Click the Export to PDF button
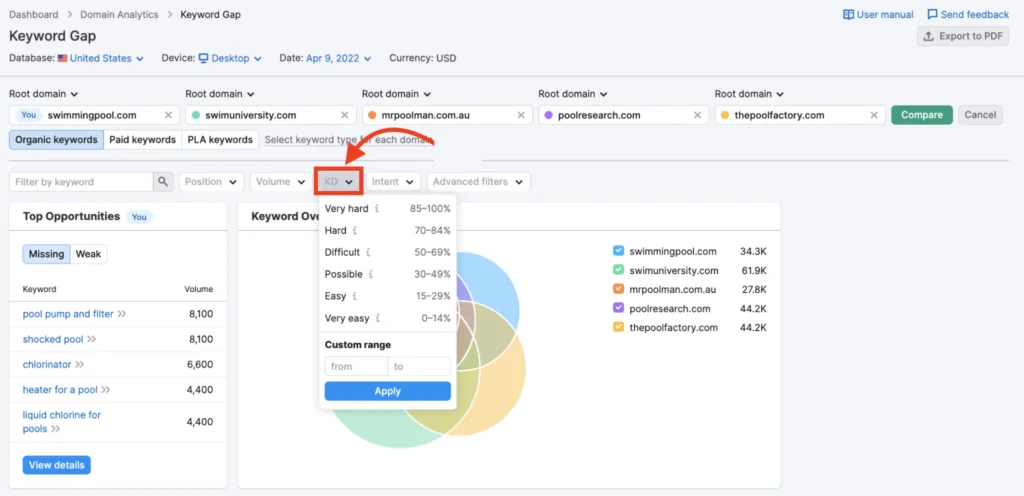This screenshot has width=1024, height=496. [963, 37]
